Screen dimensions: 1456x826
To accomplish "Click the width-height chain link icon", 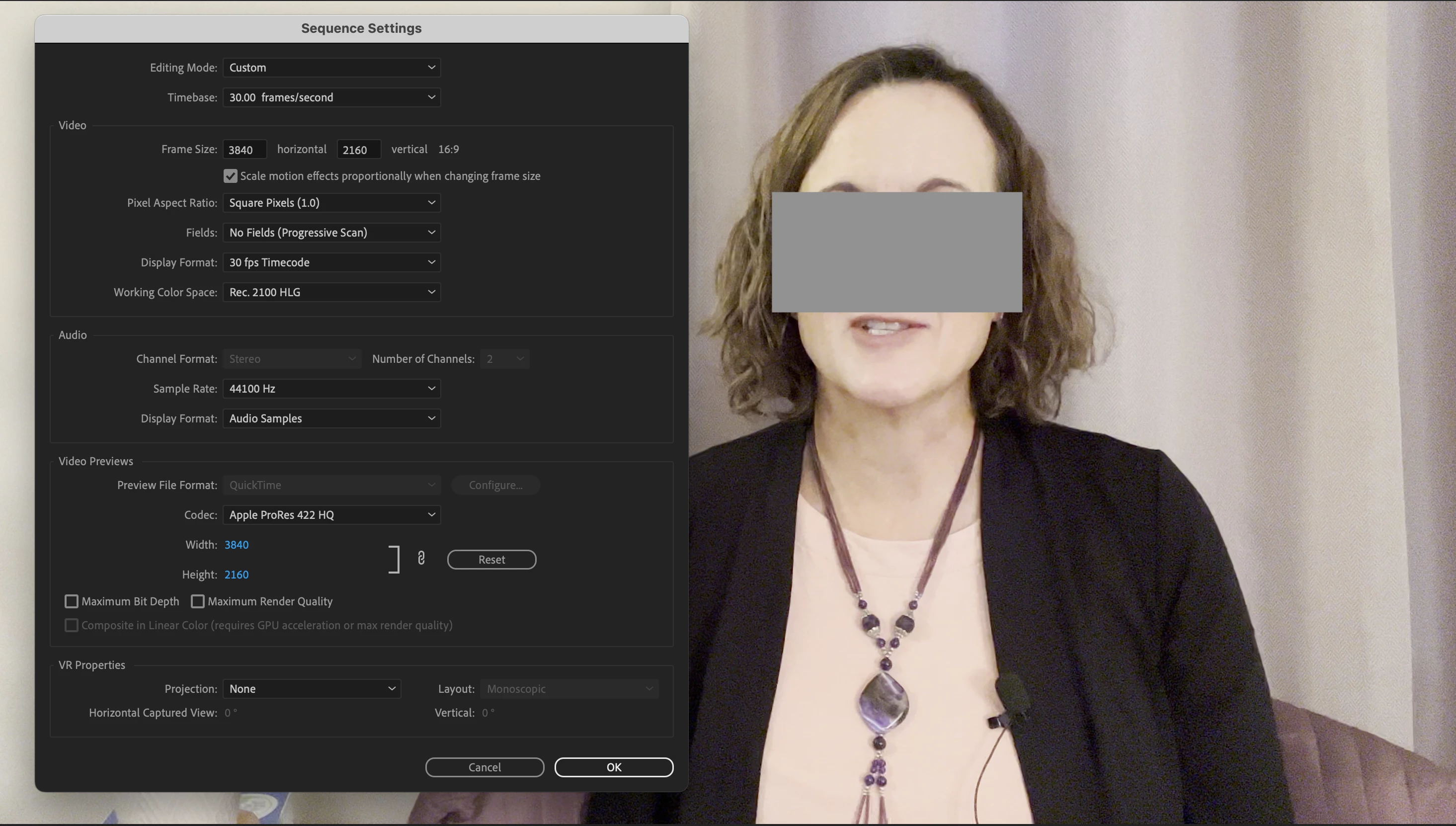I will click(x=421, y=559).
